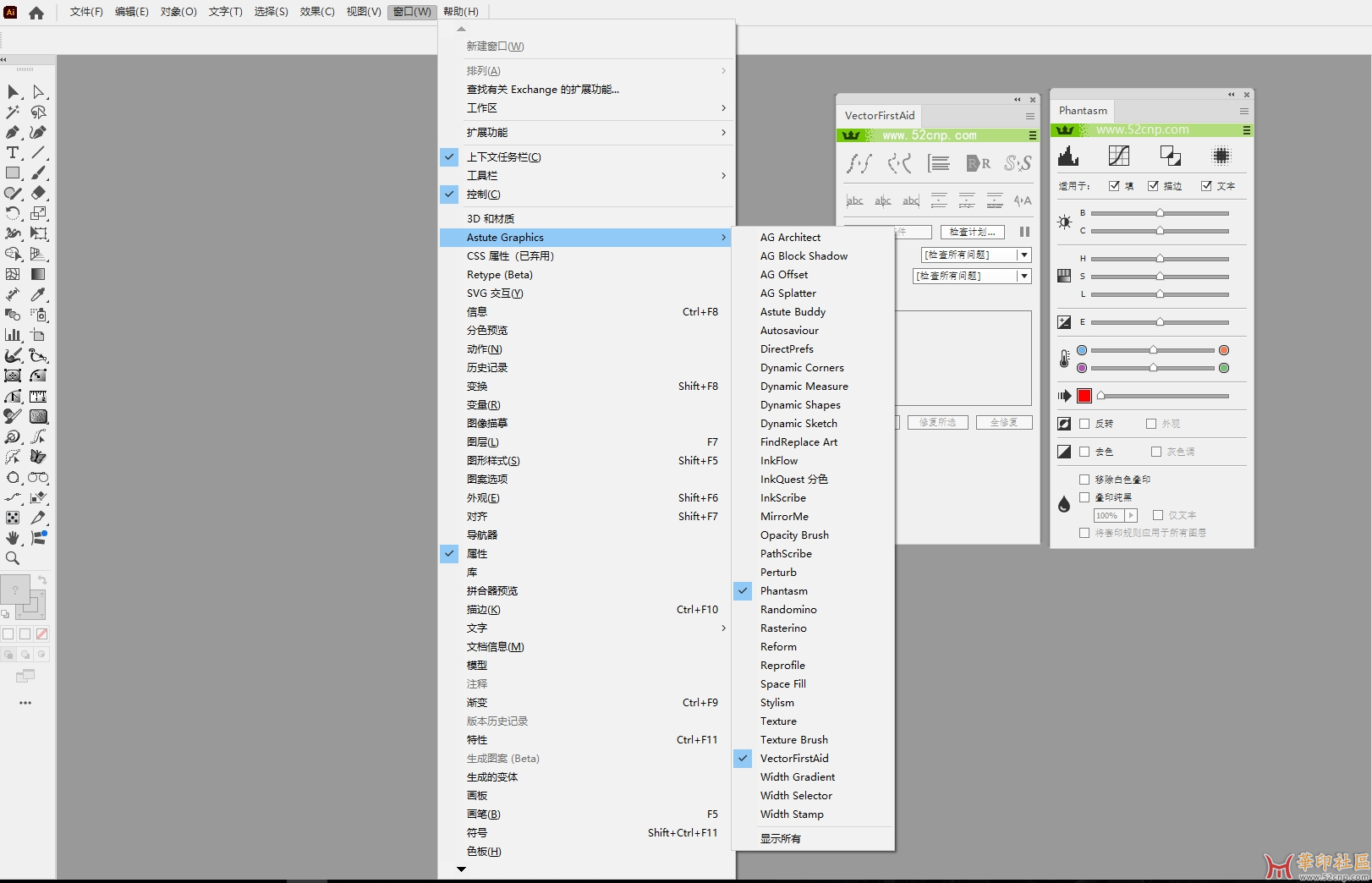Expand the 工具栏 submenu
This screenshot has height=883, width=1372.
[587, 176]
